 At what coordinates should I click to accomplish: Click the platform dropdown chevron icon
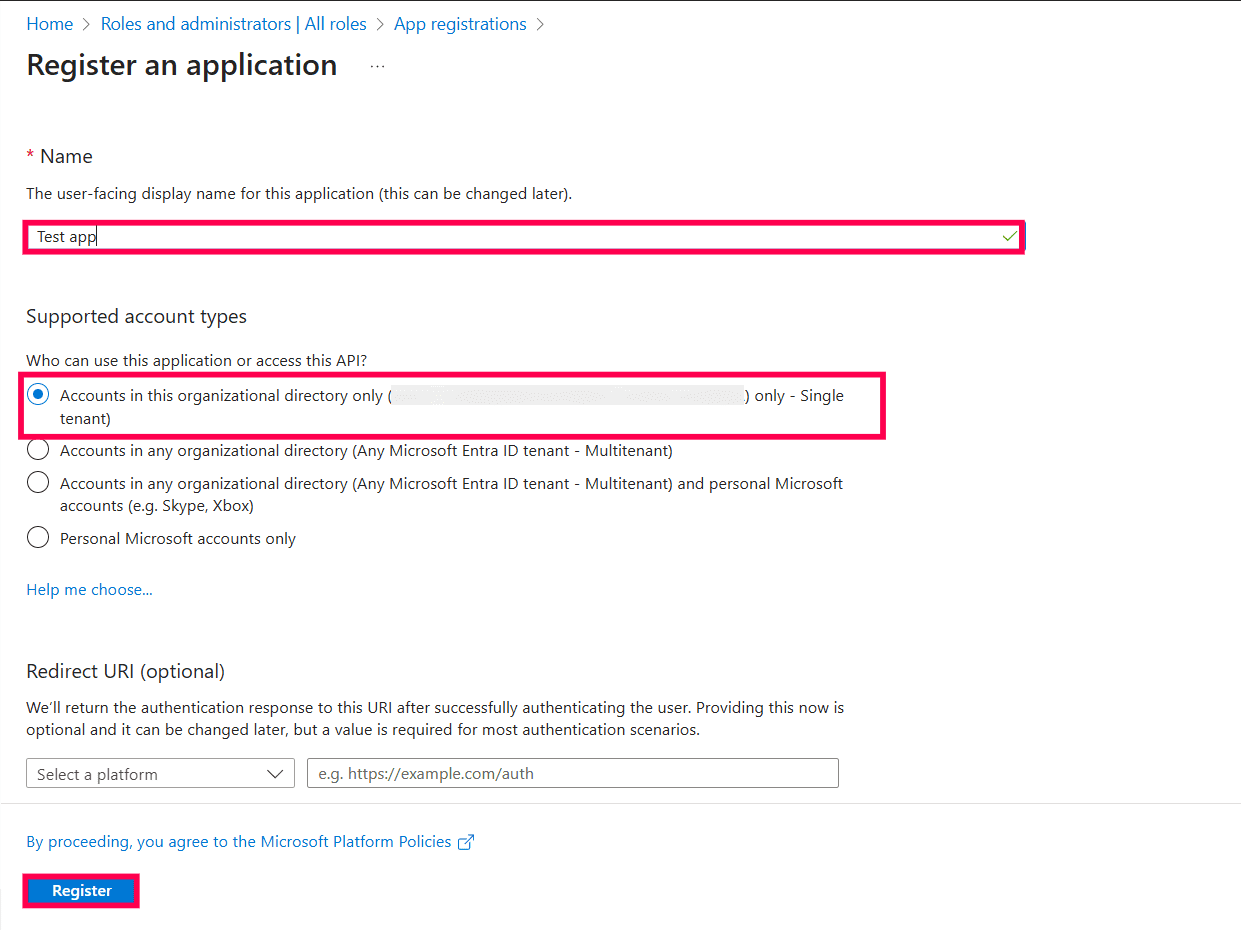pos(276,773)
